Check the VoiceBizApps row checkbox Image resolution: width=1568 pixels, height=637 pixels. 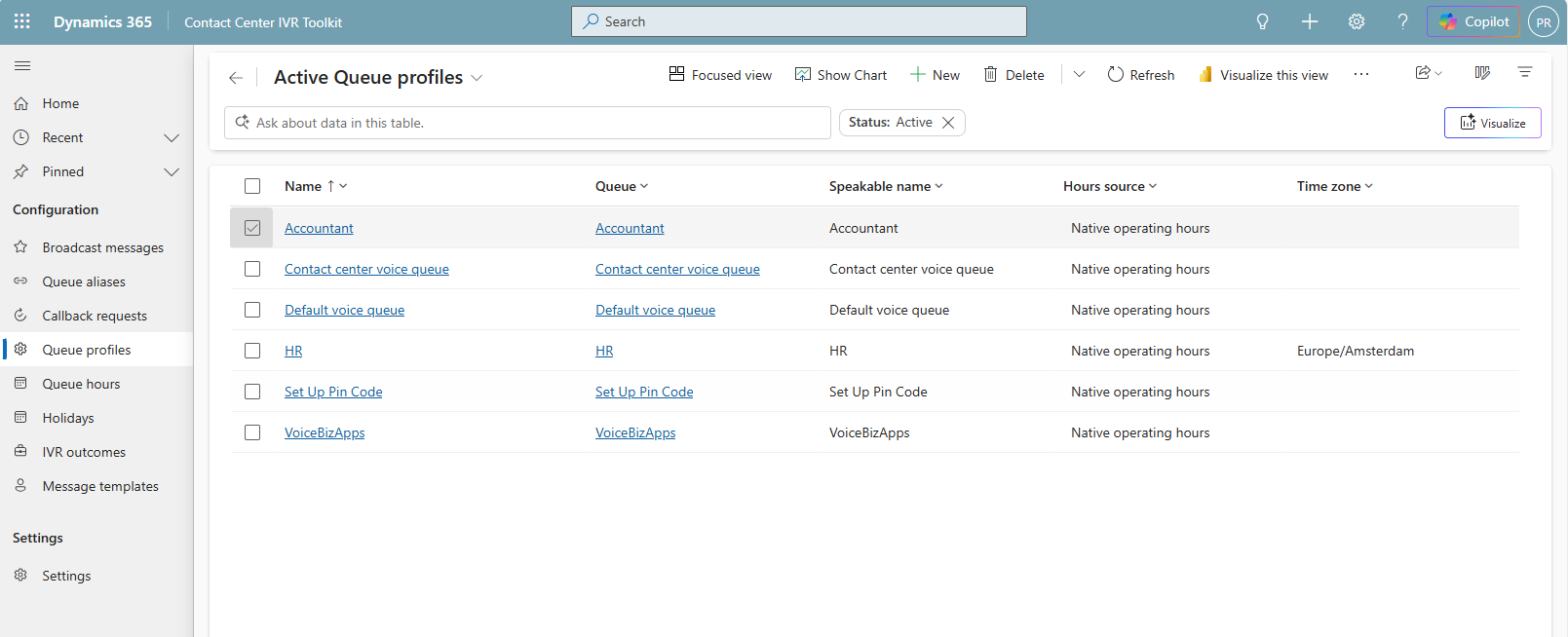(x=252, y=432)
